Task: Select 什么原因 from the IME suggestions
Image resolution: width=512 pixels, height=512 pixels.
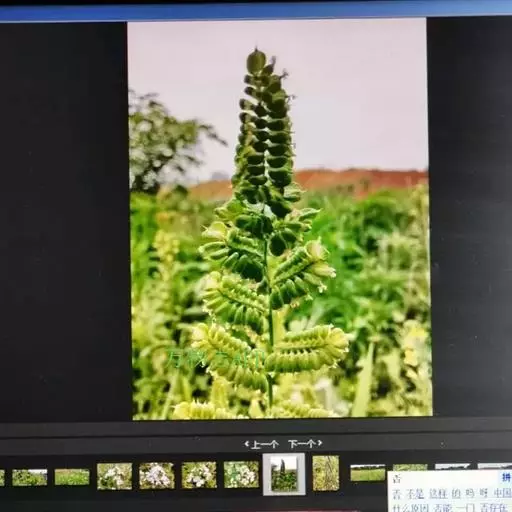Action: coord(409,507)
